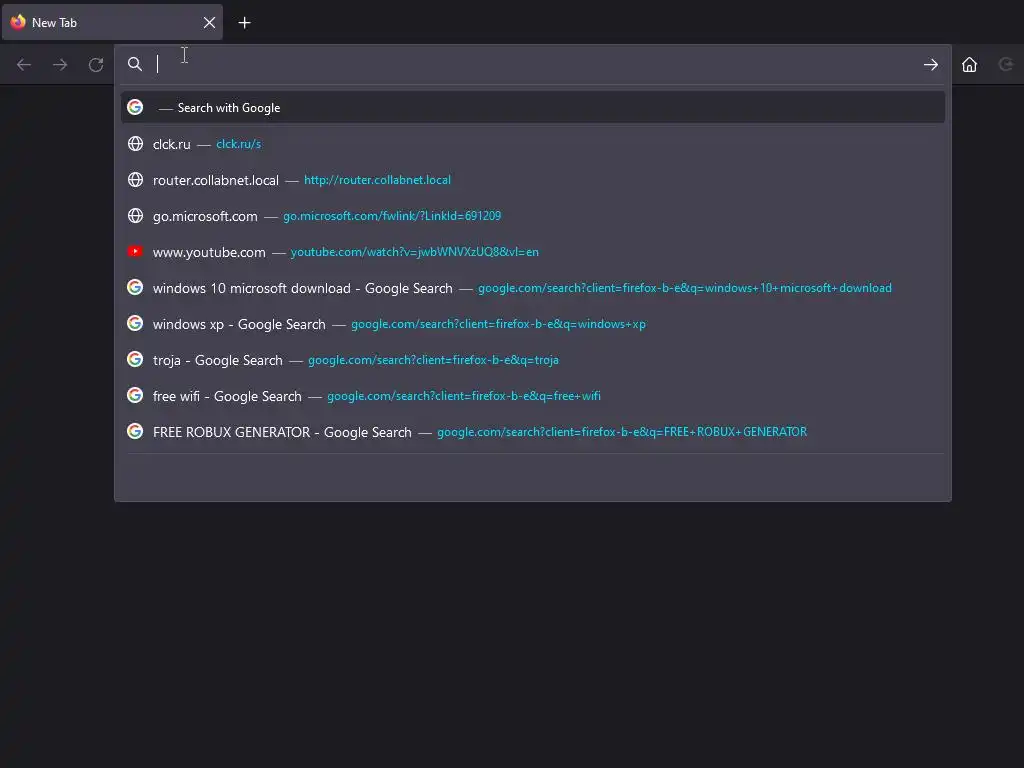This screenshot has width=1024, height=768.
Task: Click the q=troja URL
Action: (433, 360)
